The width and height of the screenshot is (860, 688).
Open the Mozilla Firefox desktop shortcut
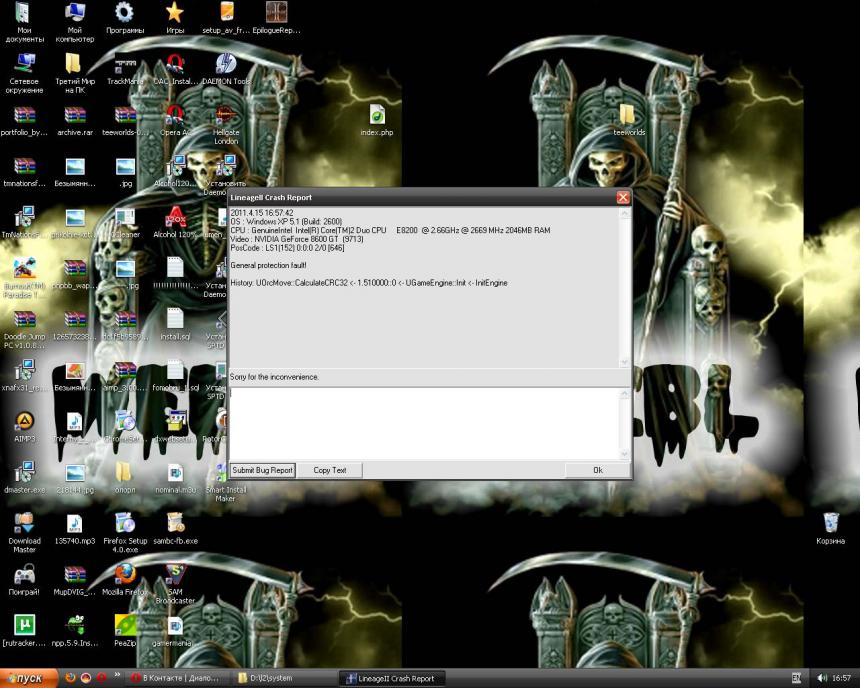125,576
